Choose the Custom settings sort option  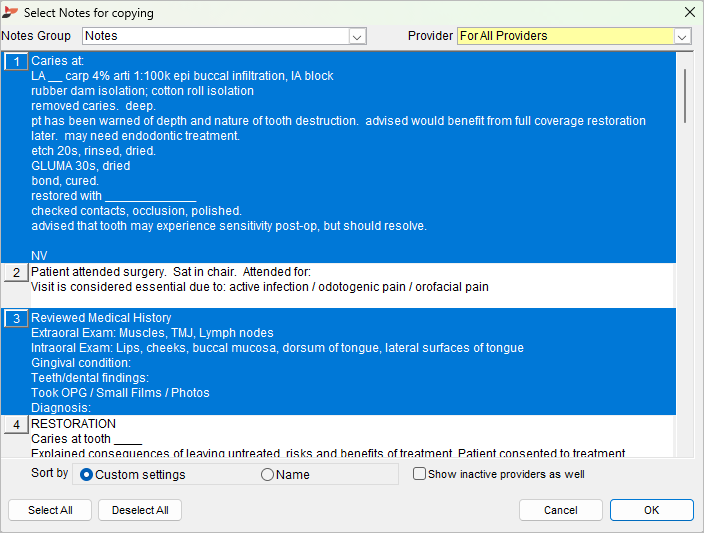132,475
